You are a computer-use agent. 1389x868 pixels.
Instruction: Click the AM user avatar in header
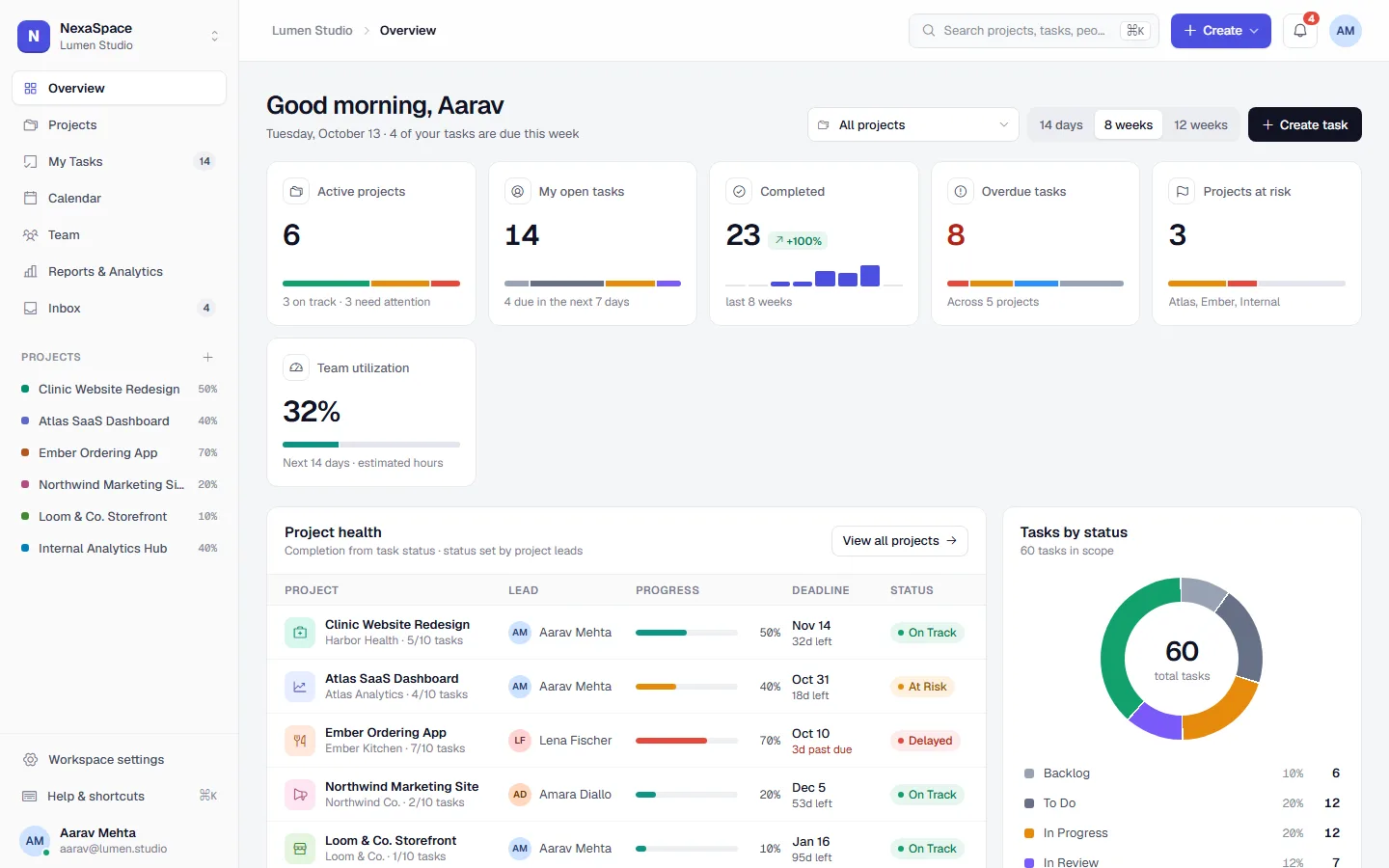pos(1346,31)
